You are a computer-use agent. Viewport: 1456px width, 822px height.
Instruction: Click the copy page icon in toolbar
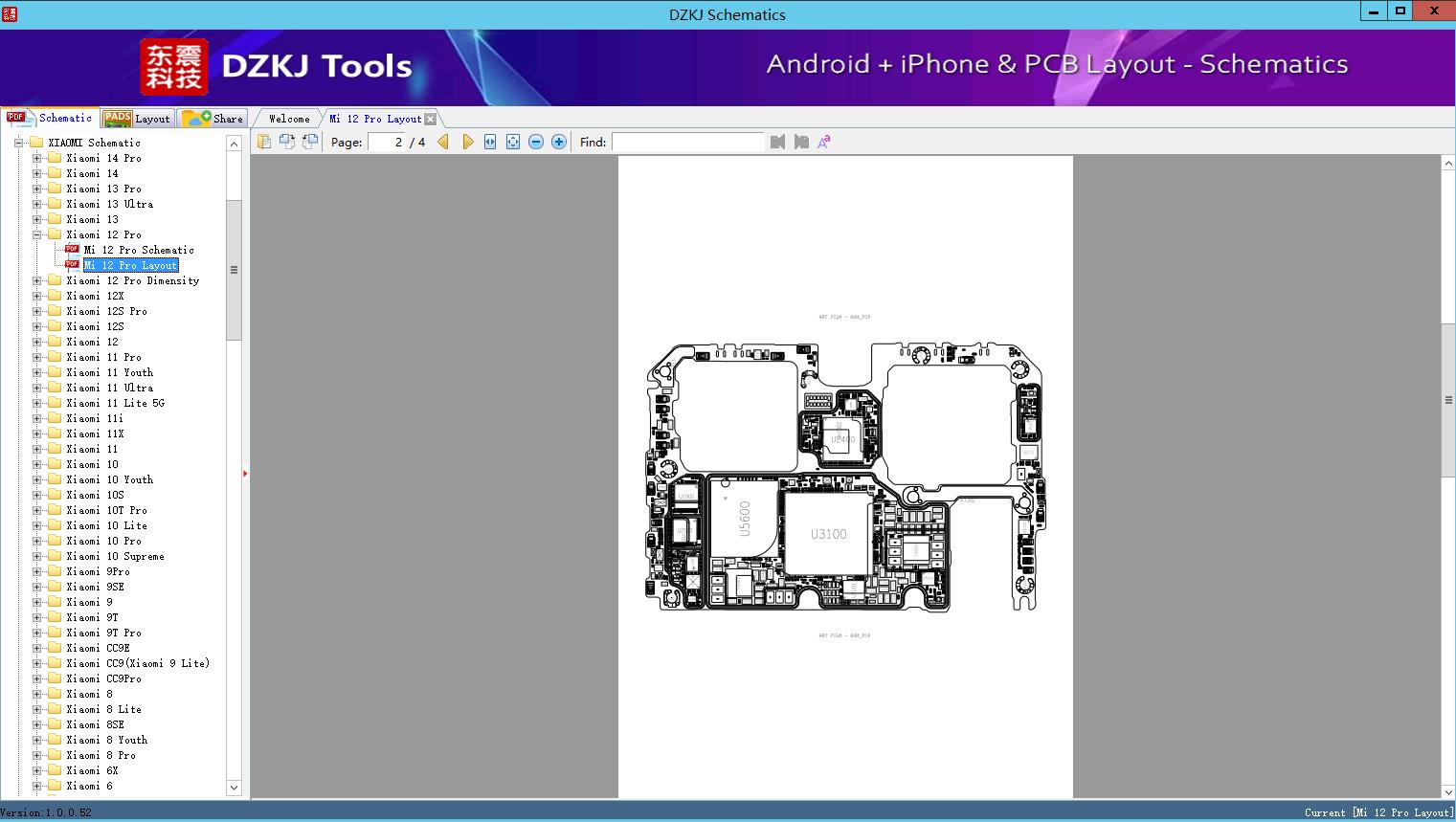[x=264, y=142]
